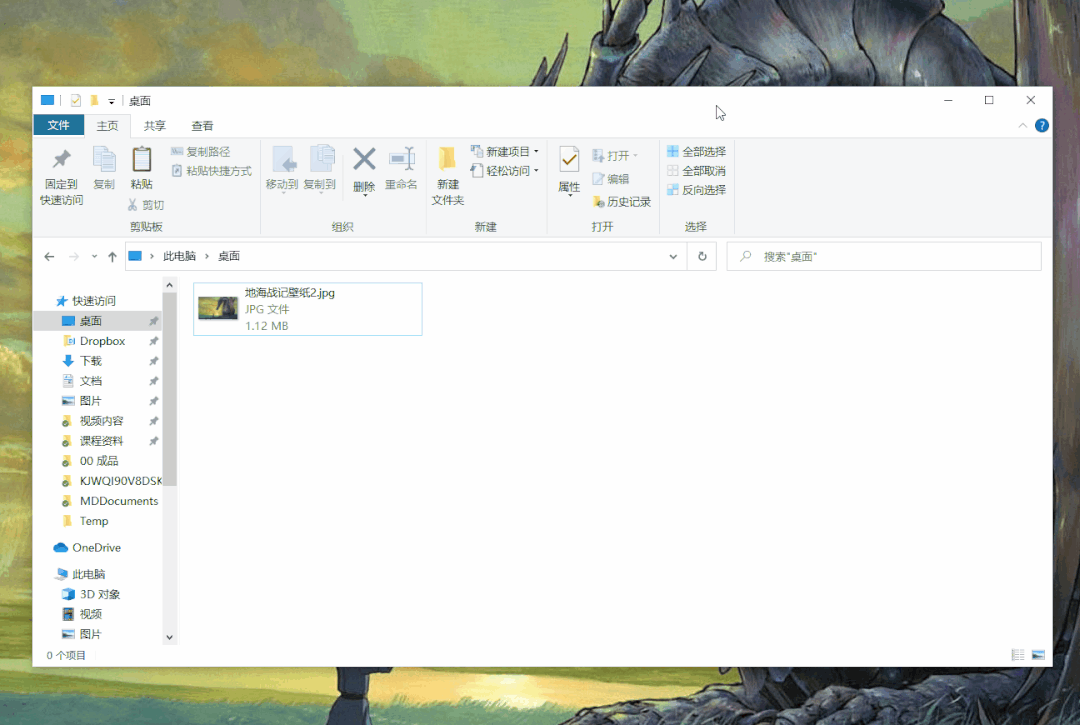Click 反向选择 to invert selection
This screenshot has width=1080, height=725.
click(696, 190)
